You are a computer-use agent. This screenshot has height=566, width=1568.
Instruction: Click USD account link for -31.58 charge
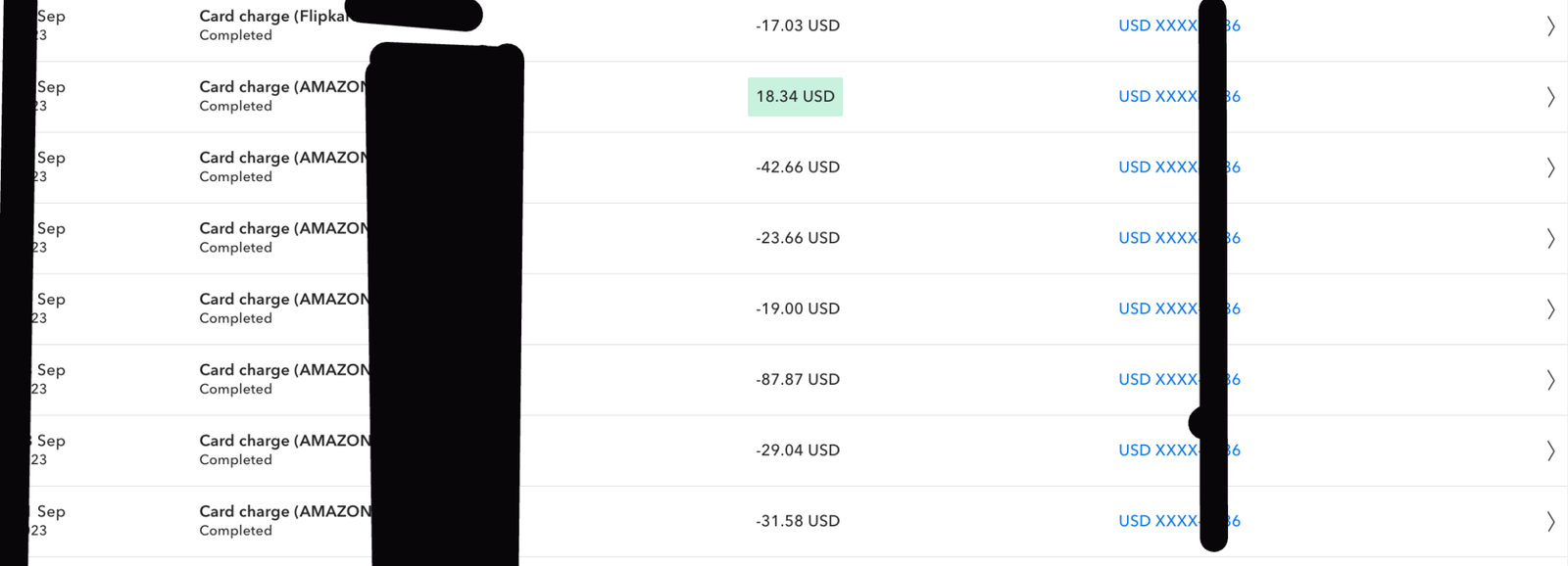point(1158,521)
